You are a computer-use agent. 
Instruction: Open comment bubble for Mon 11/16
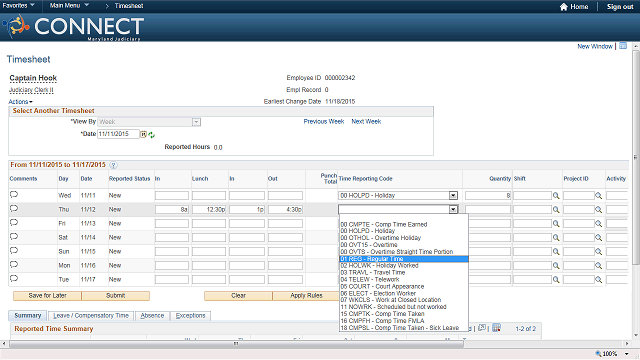[14, 264]
